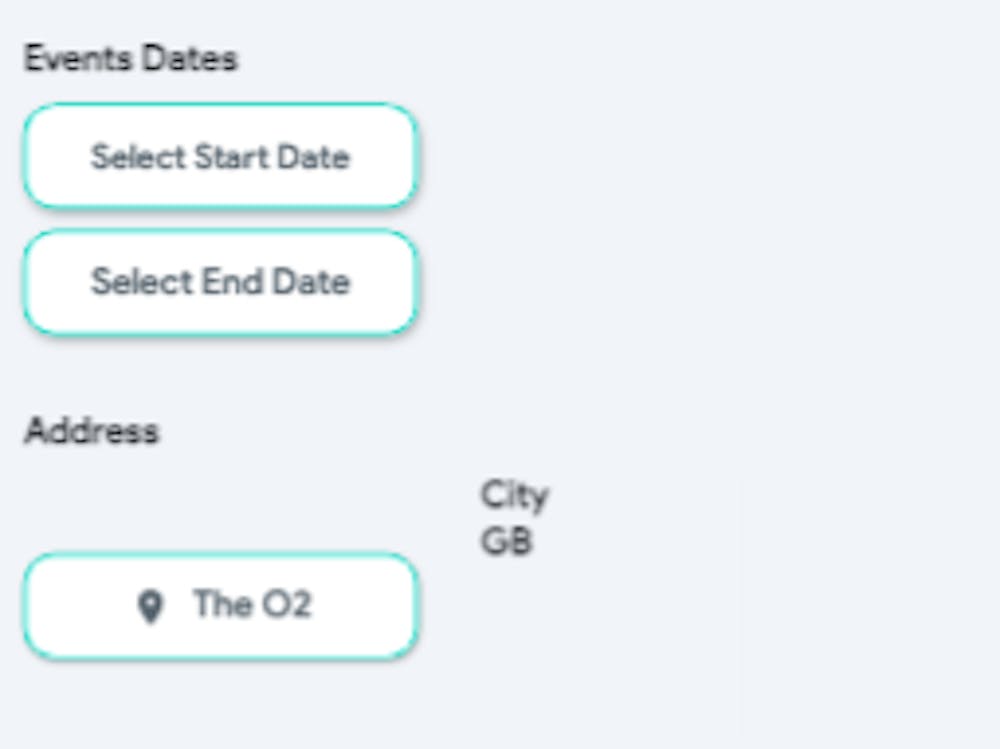Select the City text
This screenshot has height=749, width=1000.
(x=514, y=495)
